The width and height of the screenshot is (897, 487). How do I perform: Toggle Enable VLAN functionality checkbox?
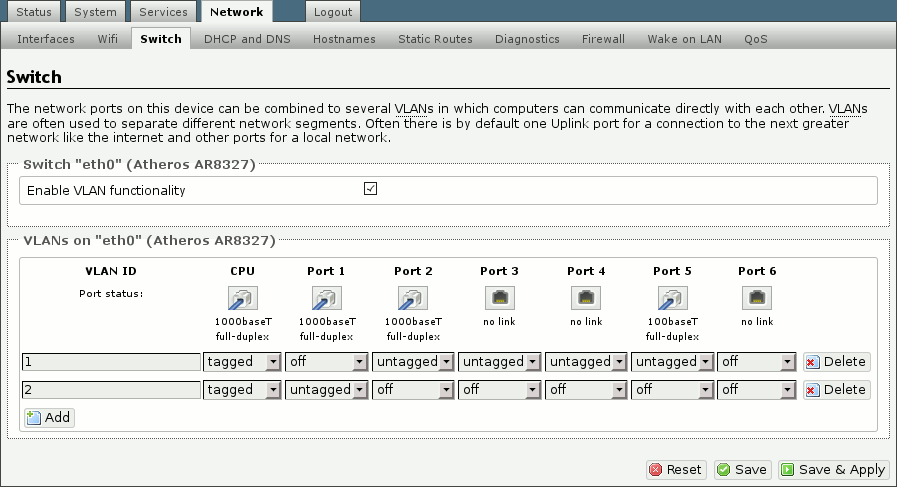tap(370, 189)
